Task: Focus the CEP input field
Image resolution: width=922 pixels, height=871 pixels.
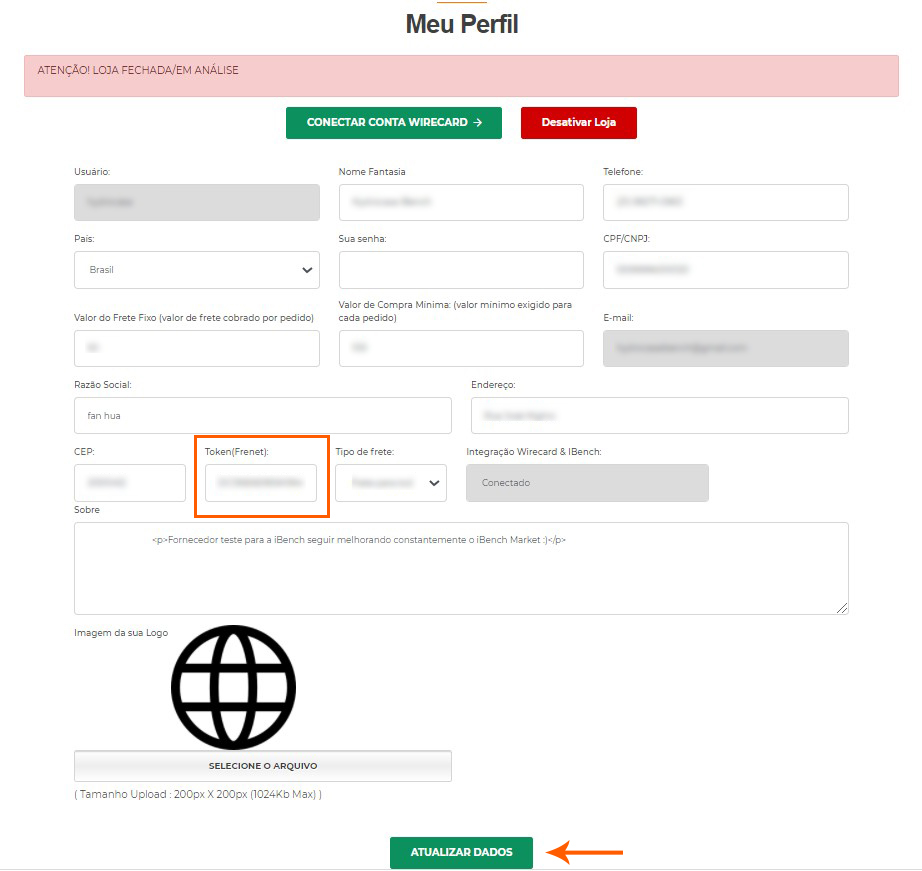Action: (129, 483)
